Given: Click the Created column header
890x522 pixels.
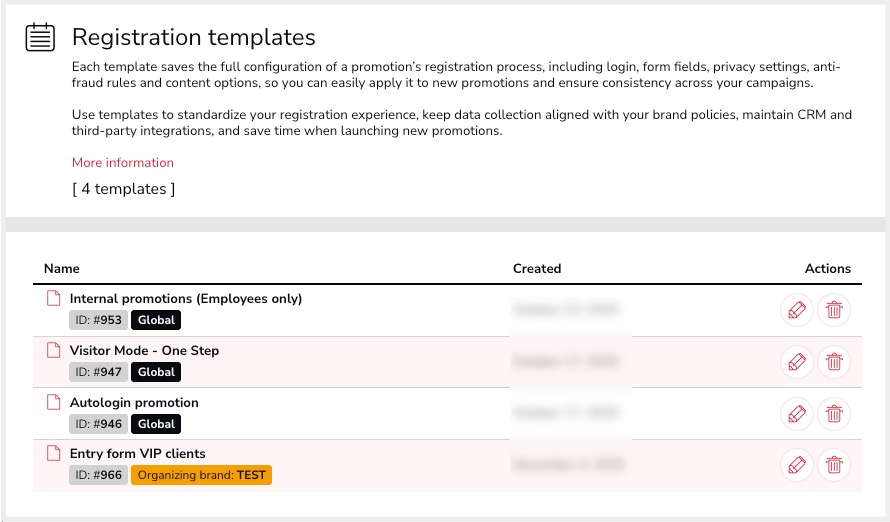Looking at the screenshot, I should [x=537, y=268].
